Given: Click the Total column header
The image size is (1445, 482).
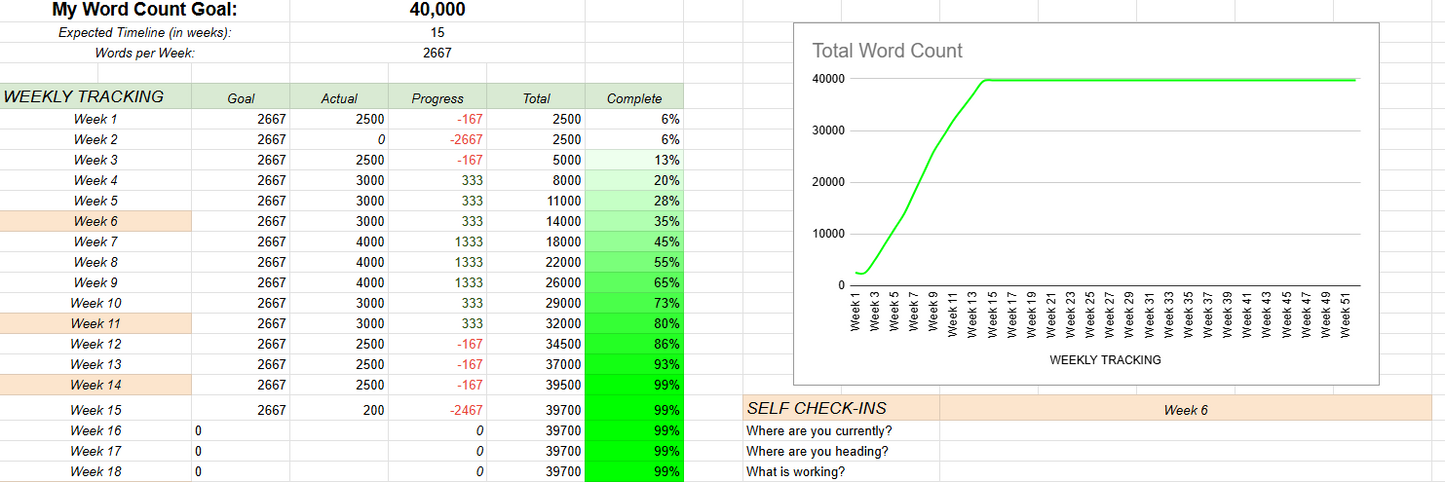Looking at the screenshot, I should pyautogui.click(x=536, y=98).
